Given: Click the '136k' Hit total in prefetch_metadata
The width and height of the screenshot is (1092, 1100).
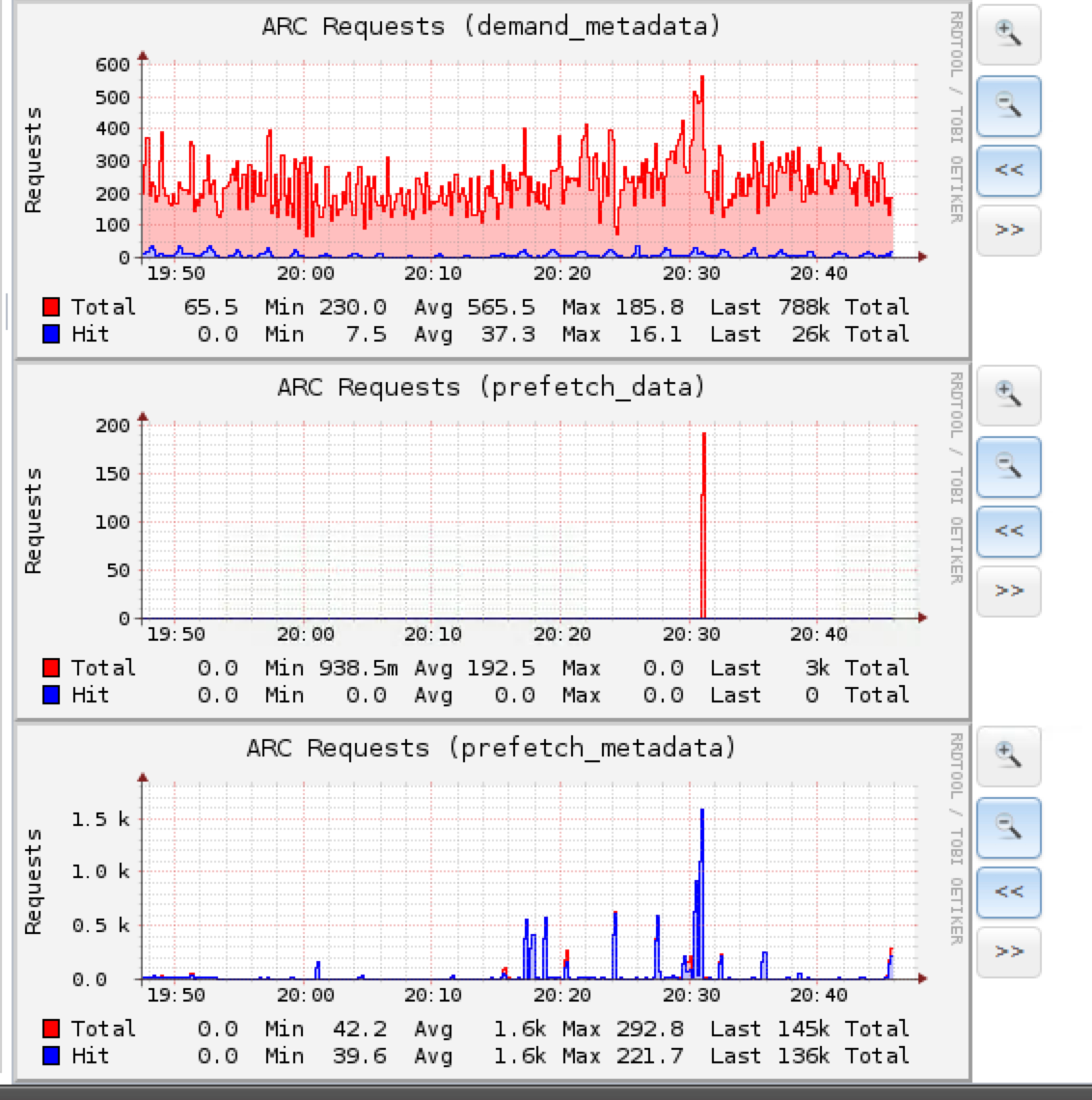Looking at the screenshot, I should click(804, 1056).
